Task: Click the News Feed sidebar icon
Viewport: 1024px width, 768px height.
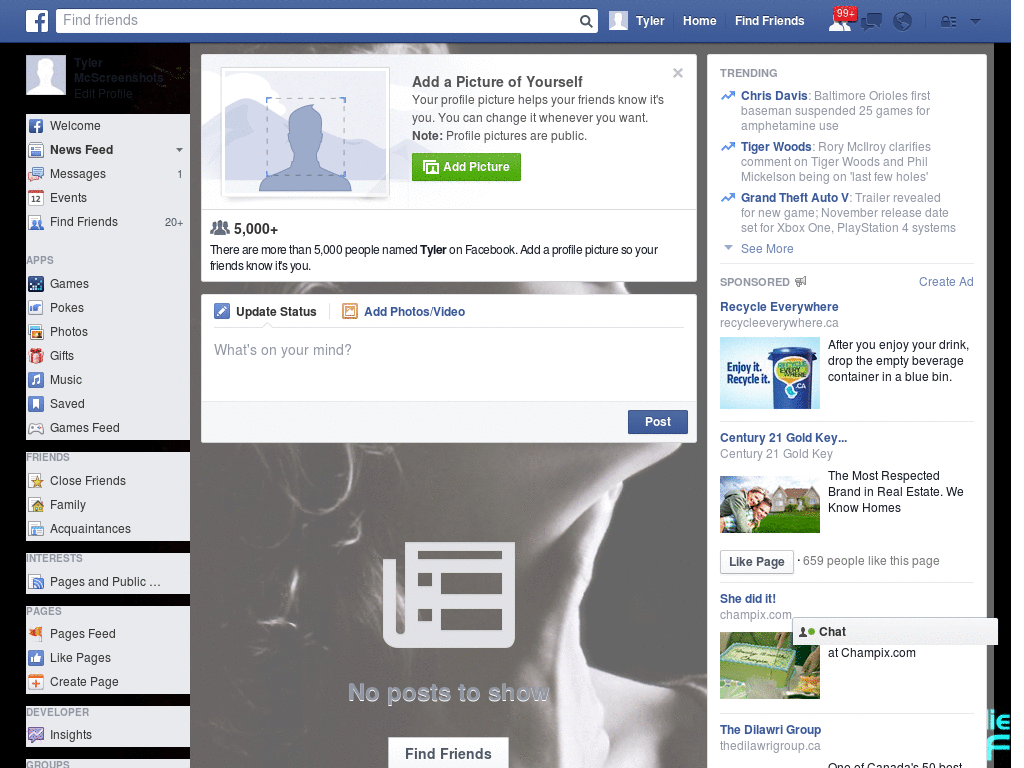Action: (x=36, y=150)
